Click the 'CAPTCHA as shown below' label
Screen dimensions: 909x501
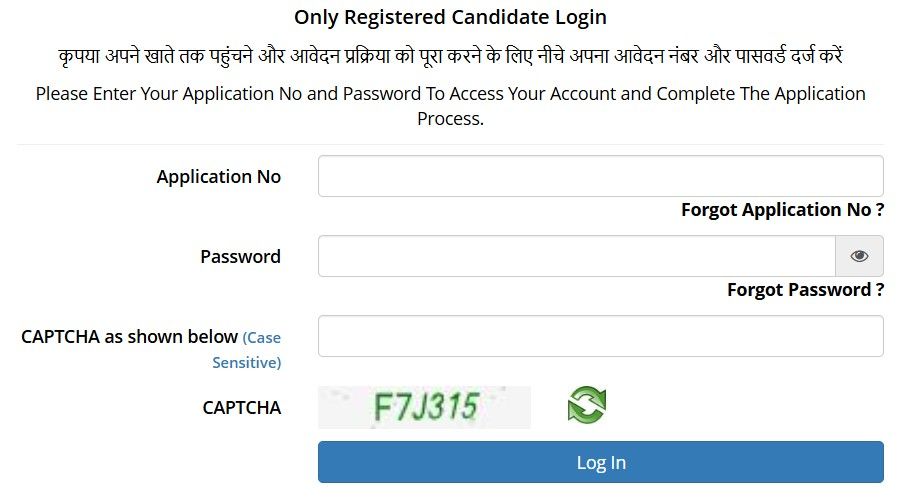[129, 337]
